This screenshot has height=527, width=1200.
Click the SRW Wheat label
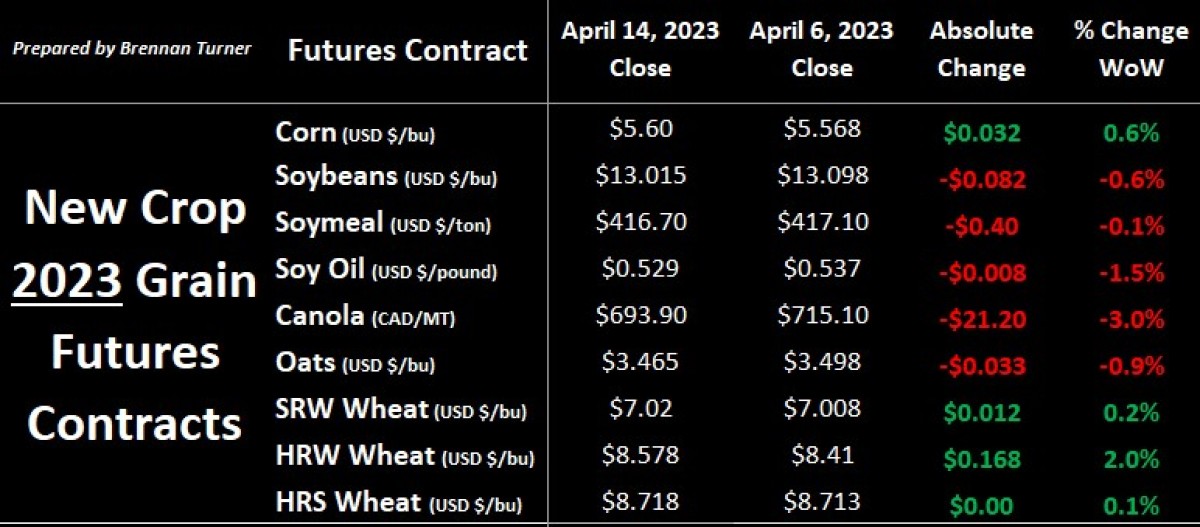pos(401,409)
